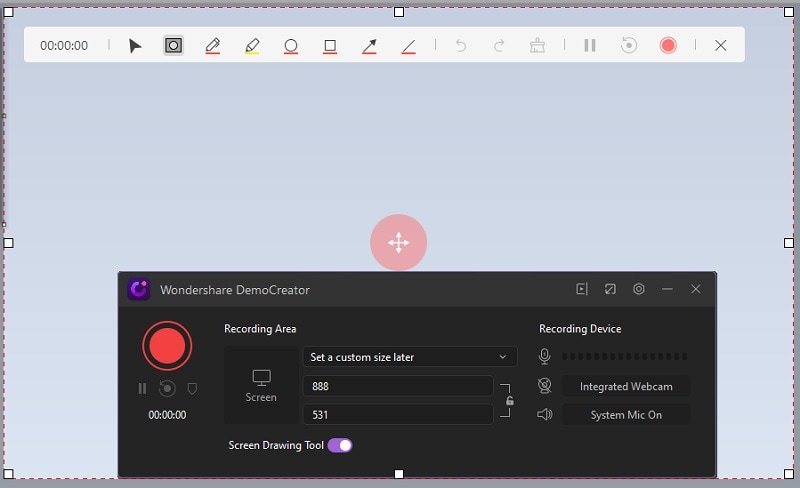Click the height field showing 531
This screenshot has height=488, width=800.
tap(398, 414)
